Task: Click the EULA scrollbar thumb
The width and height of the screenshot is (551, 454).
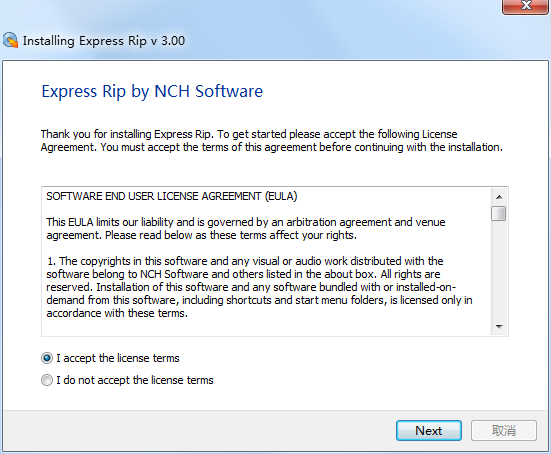Action: coord(499,213)
